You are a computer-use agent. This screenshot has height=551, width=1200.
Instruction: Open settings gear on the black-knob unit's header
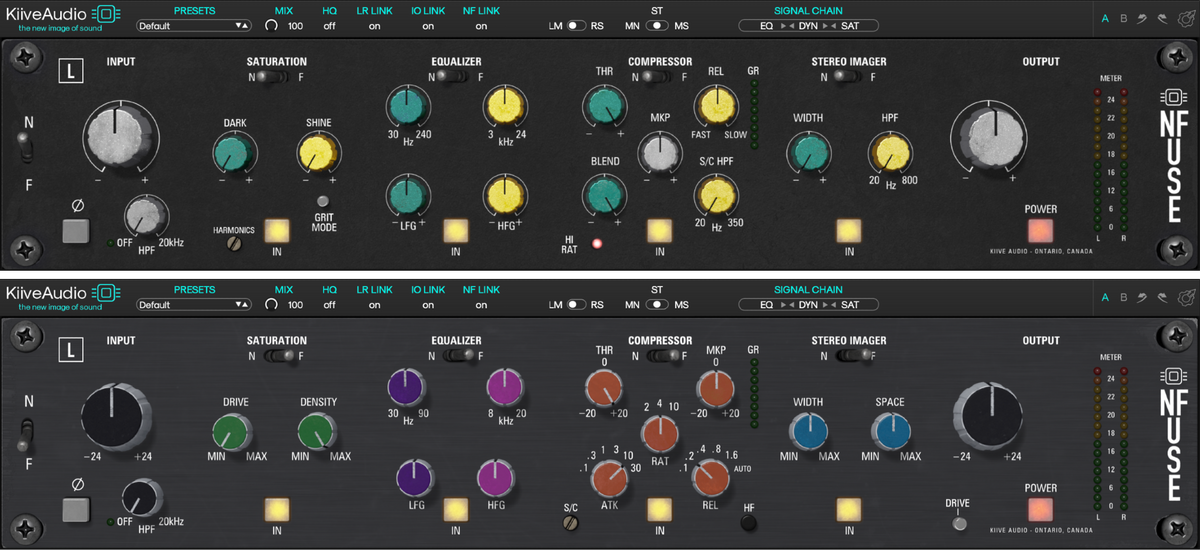[1186, 297]
